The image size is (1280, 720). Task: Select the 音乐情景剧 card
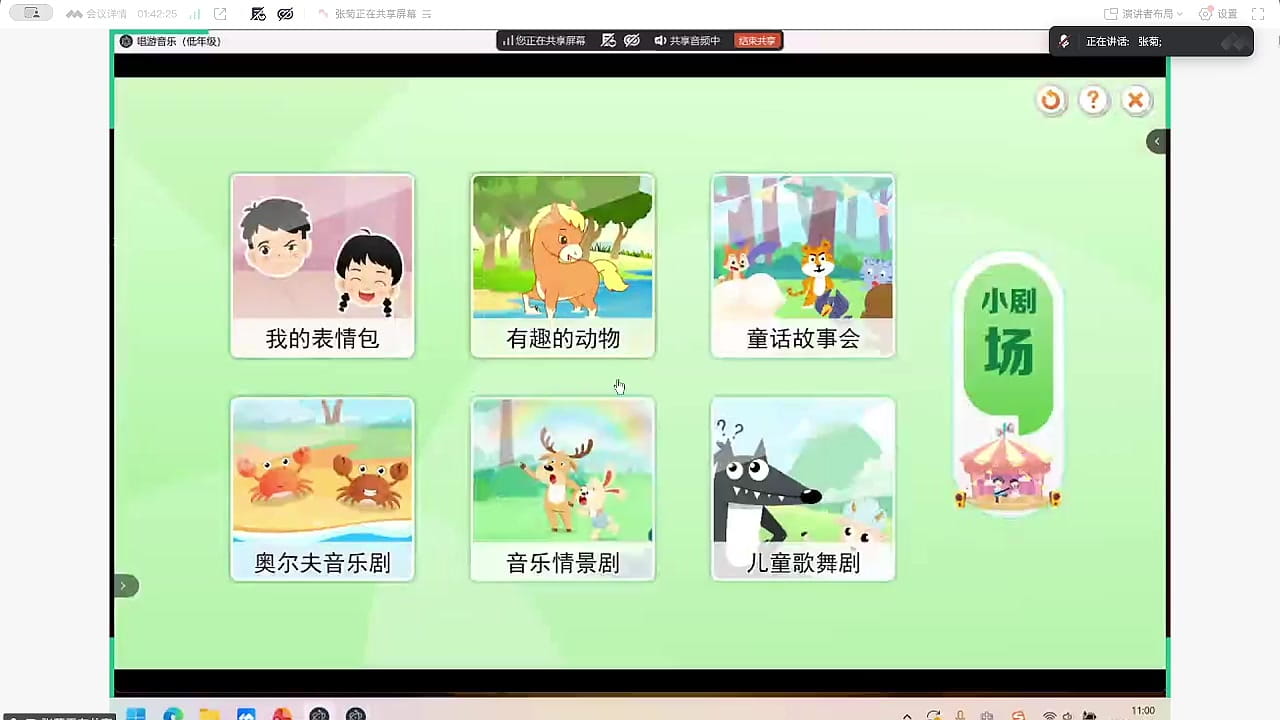tap(563, 489)
